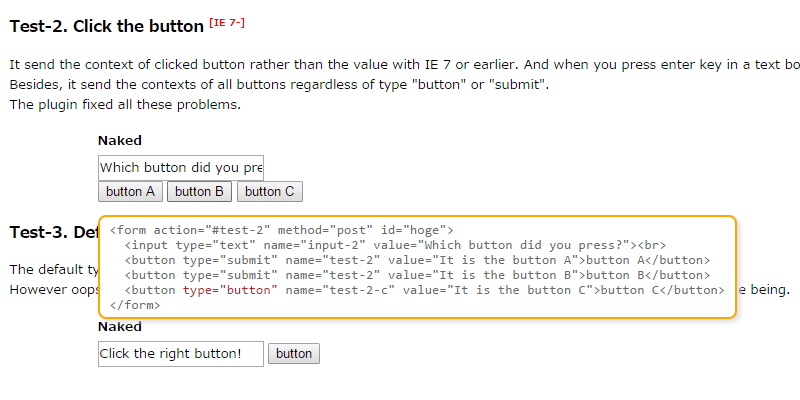
Task: Click the form action="#test-2" code line
Action: click(x=282, y=230)
